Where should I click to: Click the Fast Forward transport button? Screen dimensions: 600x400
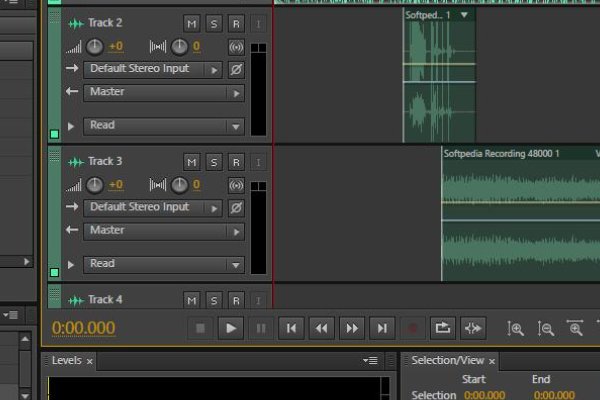click(x=351, y=327)
